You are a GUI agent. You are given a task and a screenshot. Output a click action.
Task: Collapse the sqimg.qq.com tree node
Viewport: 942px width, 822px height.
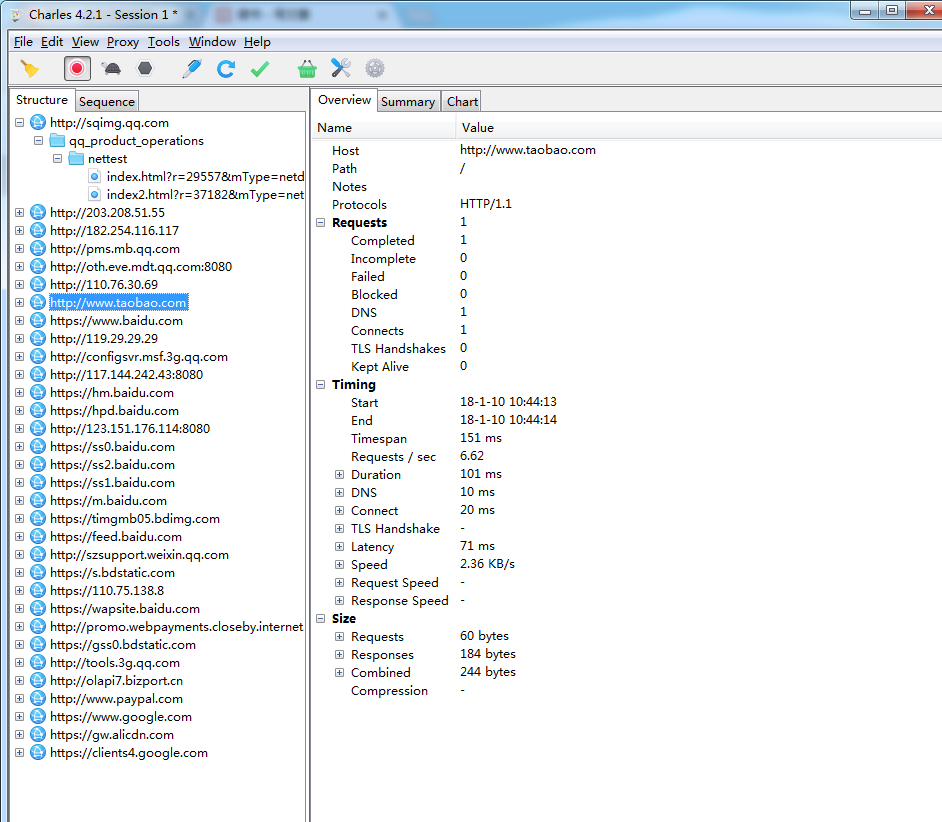[x=20, y=123]
